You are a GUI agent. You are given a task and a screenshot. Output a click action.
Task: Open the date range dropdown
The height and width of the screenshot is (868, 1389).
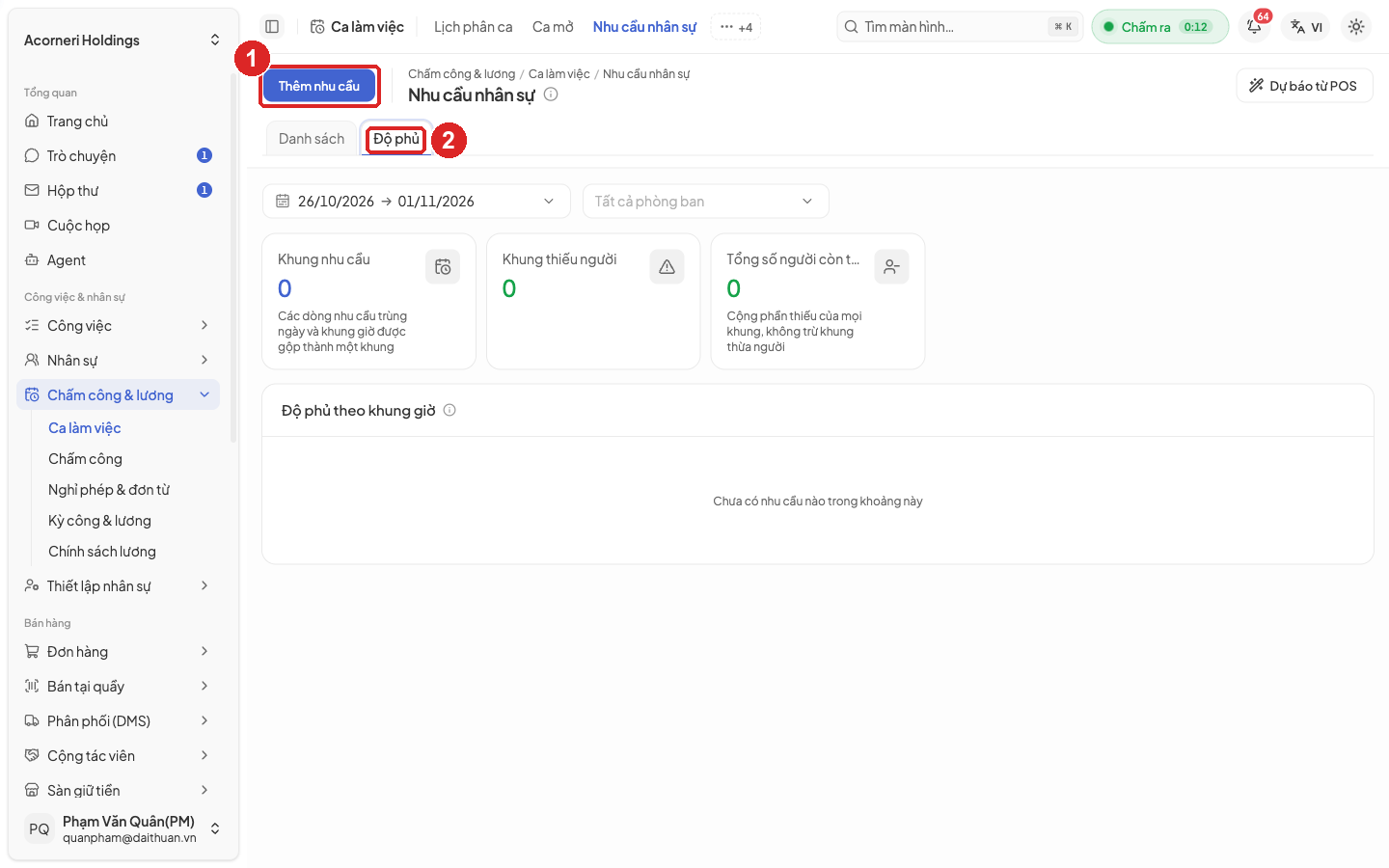[x=417, y=202]
